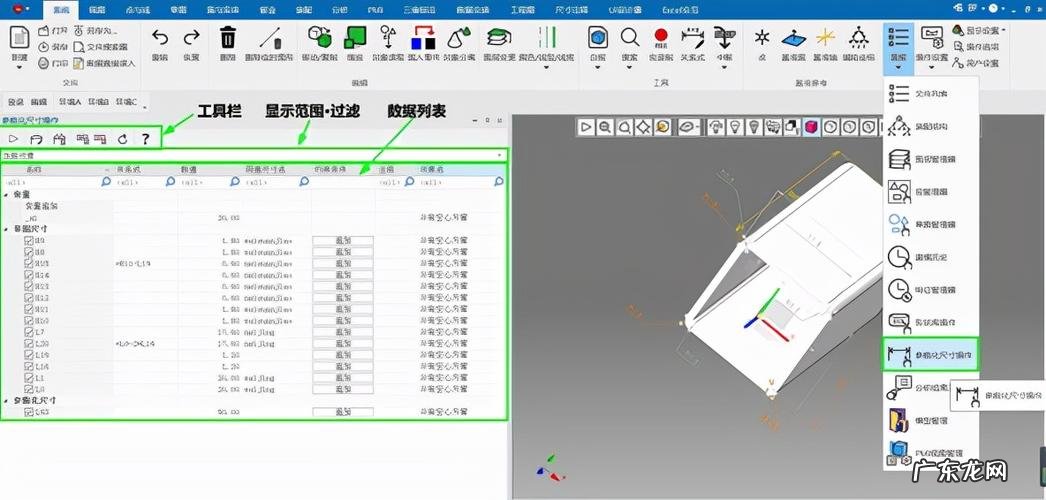Image resolution: width=1046 pixels, height=500 pixels.
Task: Click the constraint column button in row L7
Action: point(342,331)
